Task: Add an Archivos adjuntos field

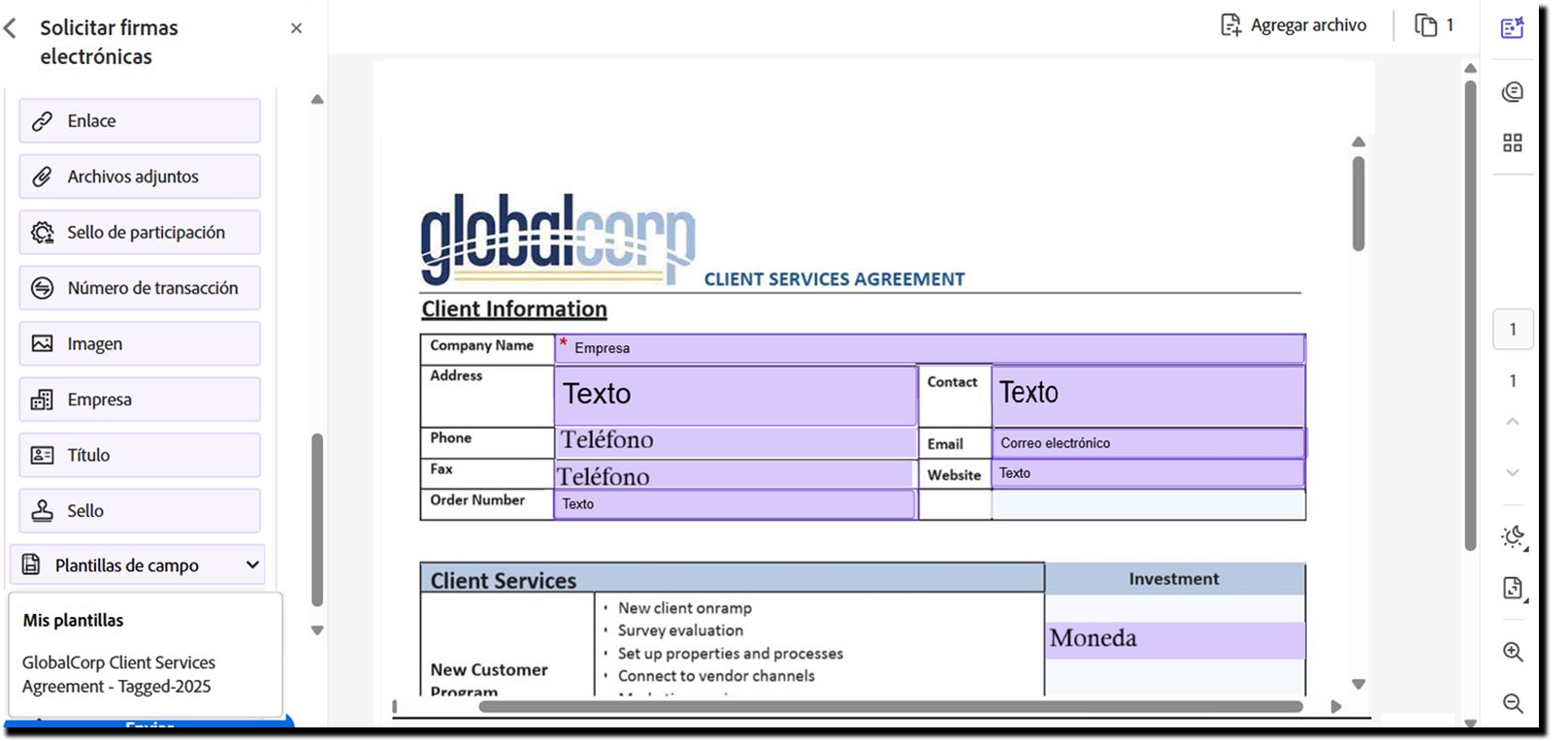Action: [140, 177]
